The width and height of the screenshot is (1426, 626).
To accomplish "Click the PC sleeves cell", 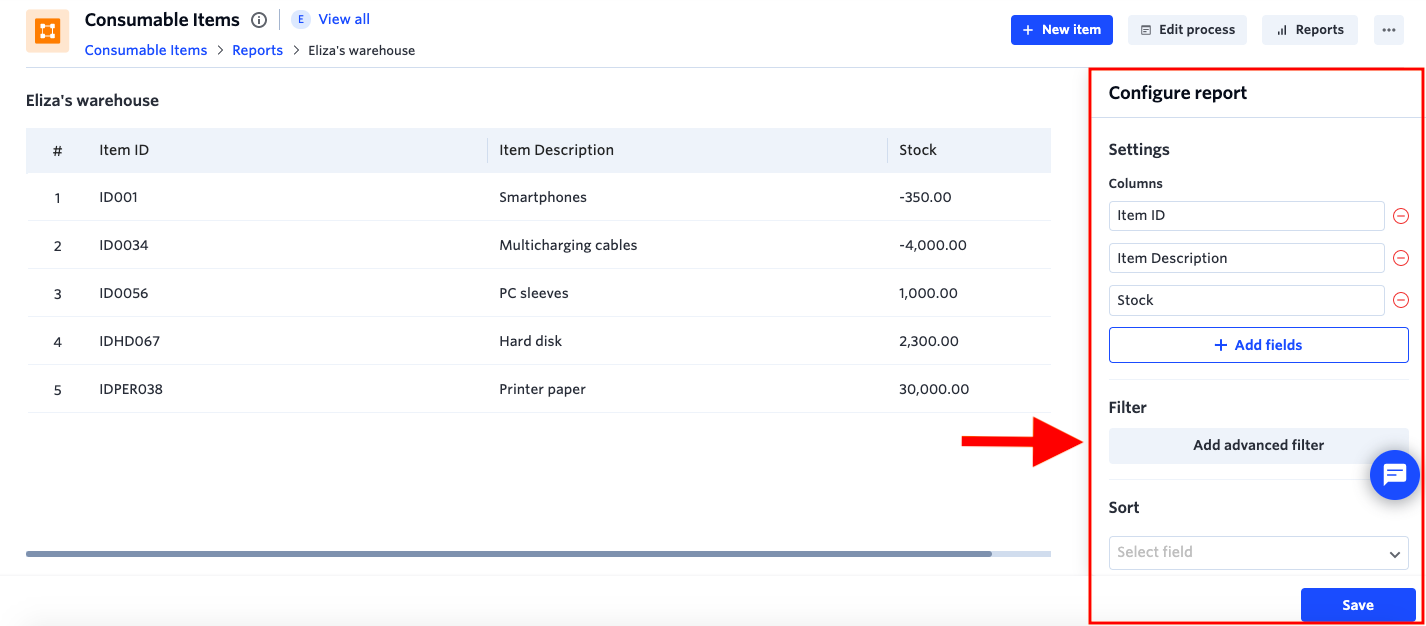I will pyautogui.click(x=533, y=293).
